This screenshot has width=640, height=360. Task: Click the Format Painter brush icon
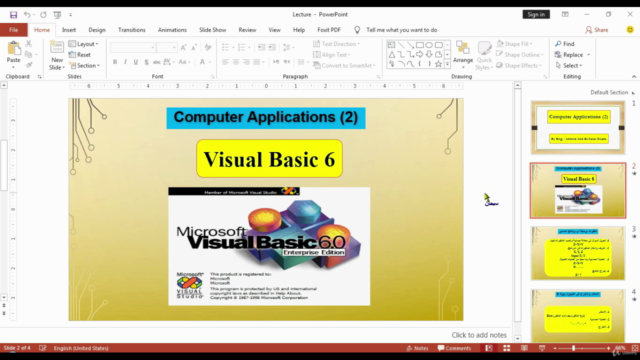[29, 65]
